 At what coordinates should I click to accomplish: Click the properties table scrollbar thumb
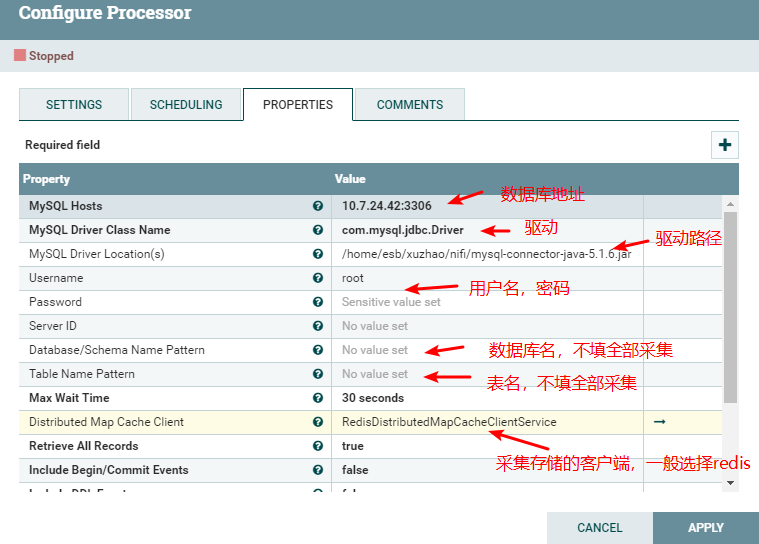[x=730, y=307]
